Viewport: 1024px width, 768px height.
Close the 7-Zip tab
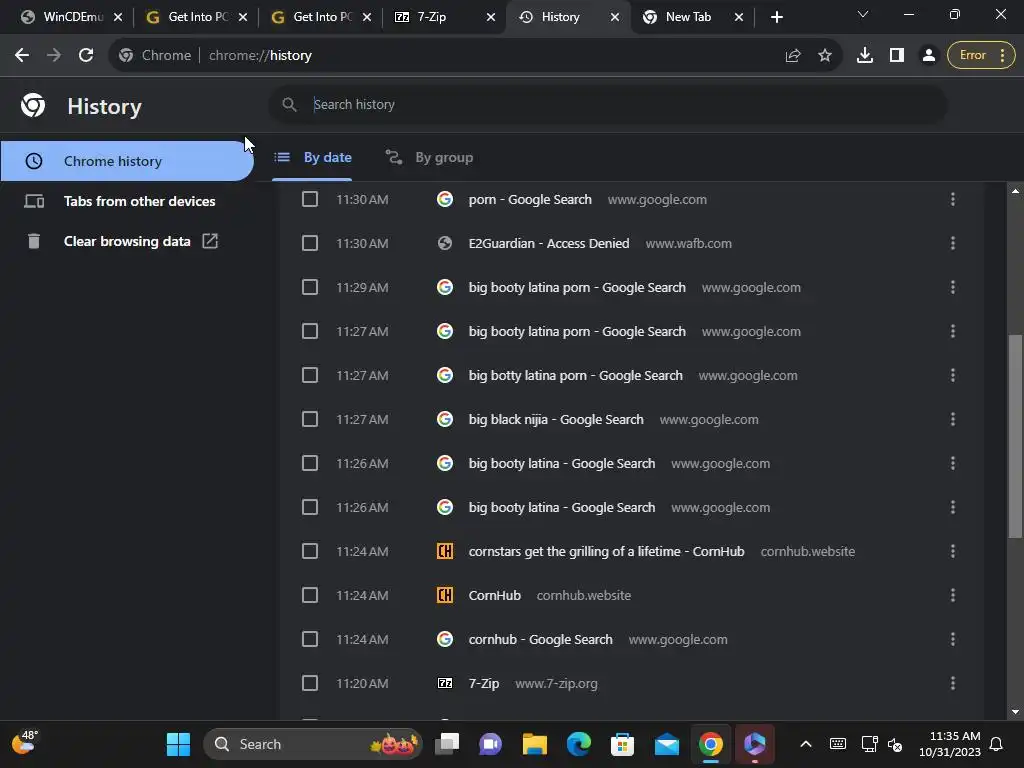(x=491, y=17)
